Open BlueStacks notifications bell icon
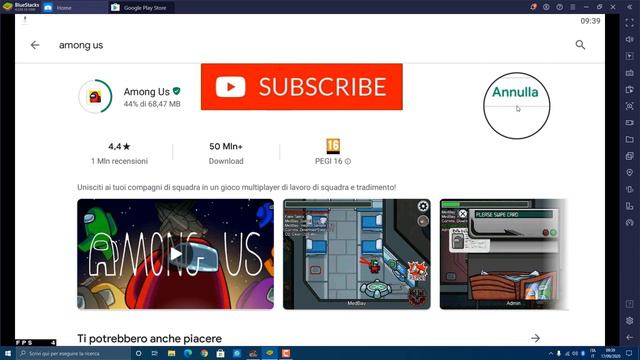The height and width of the screenshot is (360, 640). 533,7
